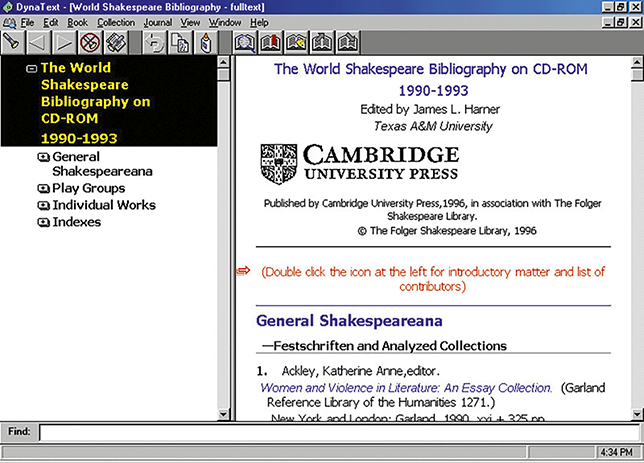644x463 pixels.
Task: Select General Shakespeareana in the contents tree
Action: tap(101, 164)
